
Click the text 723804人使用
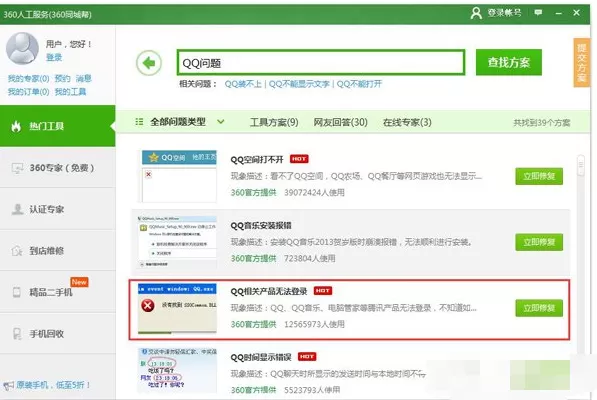pos(310,258)
